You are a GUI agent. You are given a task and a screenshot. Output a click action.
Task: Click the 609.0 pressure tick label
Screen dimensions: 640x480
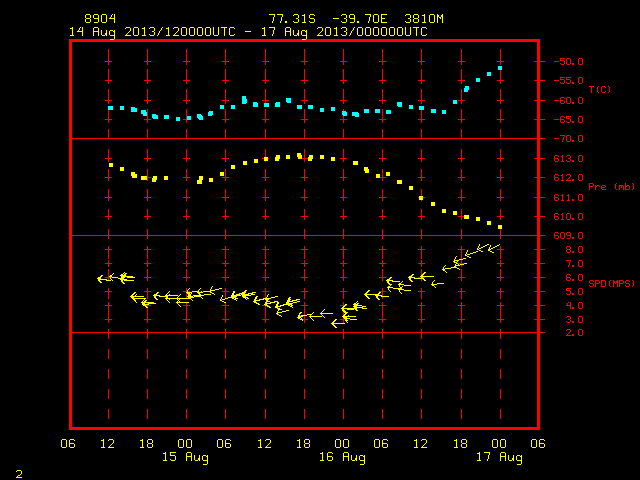pos(568,236)
